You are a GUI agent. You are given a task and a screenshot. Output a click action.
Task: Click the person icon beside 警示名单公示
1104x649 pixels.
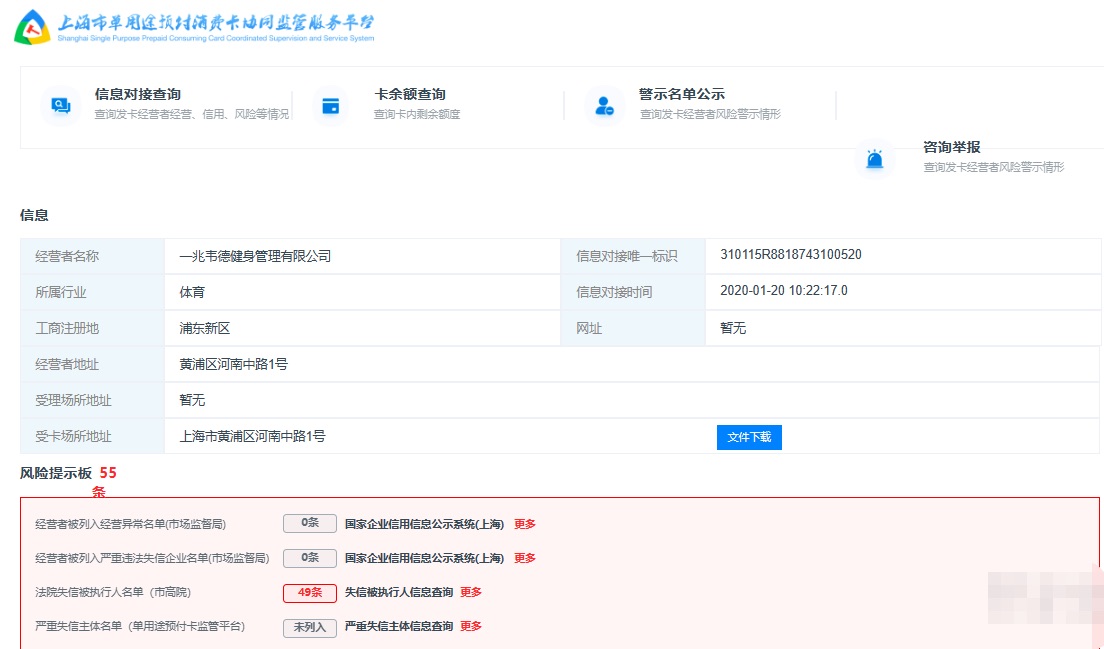point(605,104)
